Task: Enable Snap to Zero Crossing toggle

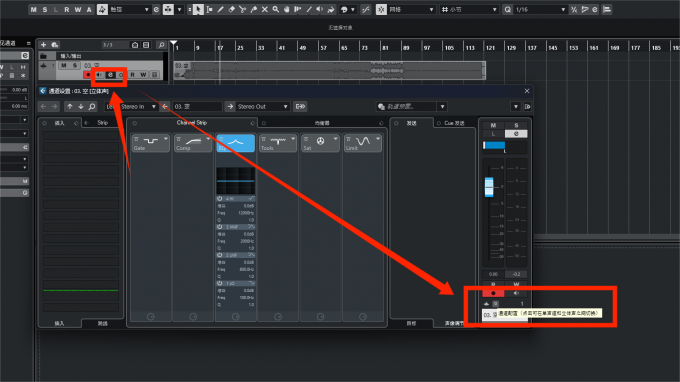Action: point(366,9)
